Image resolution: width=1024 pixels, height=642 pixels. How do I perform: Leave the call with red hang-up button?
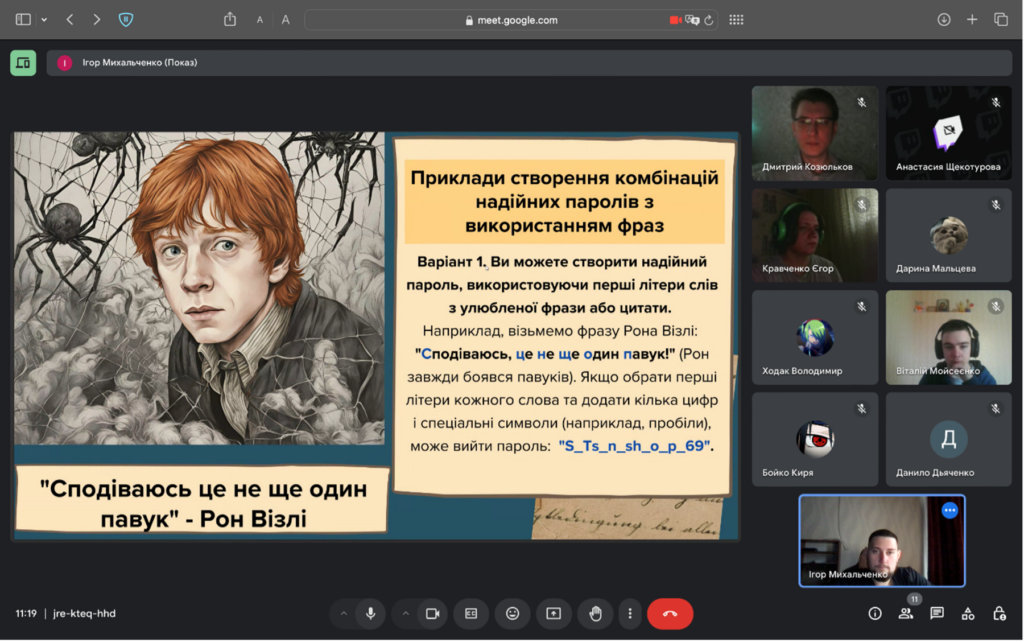(670, 613)
